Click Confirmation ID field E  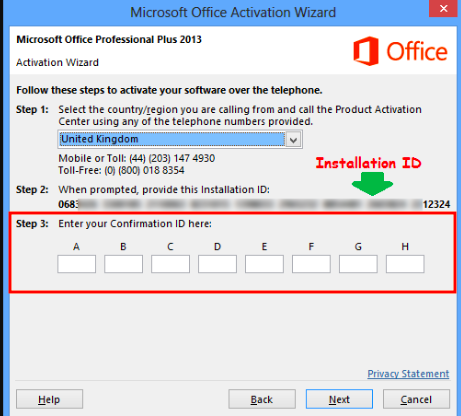click(264, 264)
